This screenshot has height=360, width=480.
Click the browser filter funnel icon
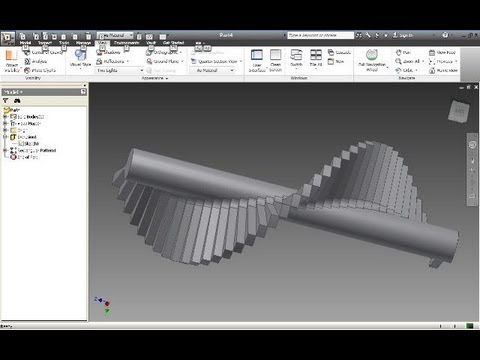[5, 100]
